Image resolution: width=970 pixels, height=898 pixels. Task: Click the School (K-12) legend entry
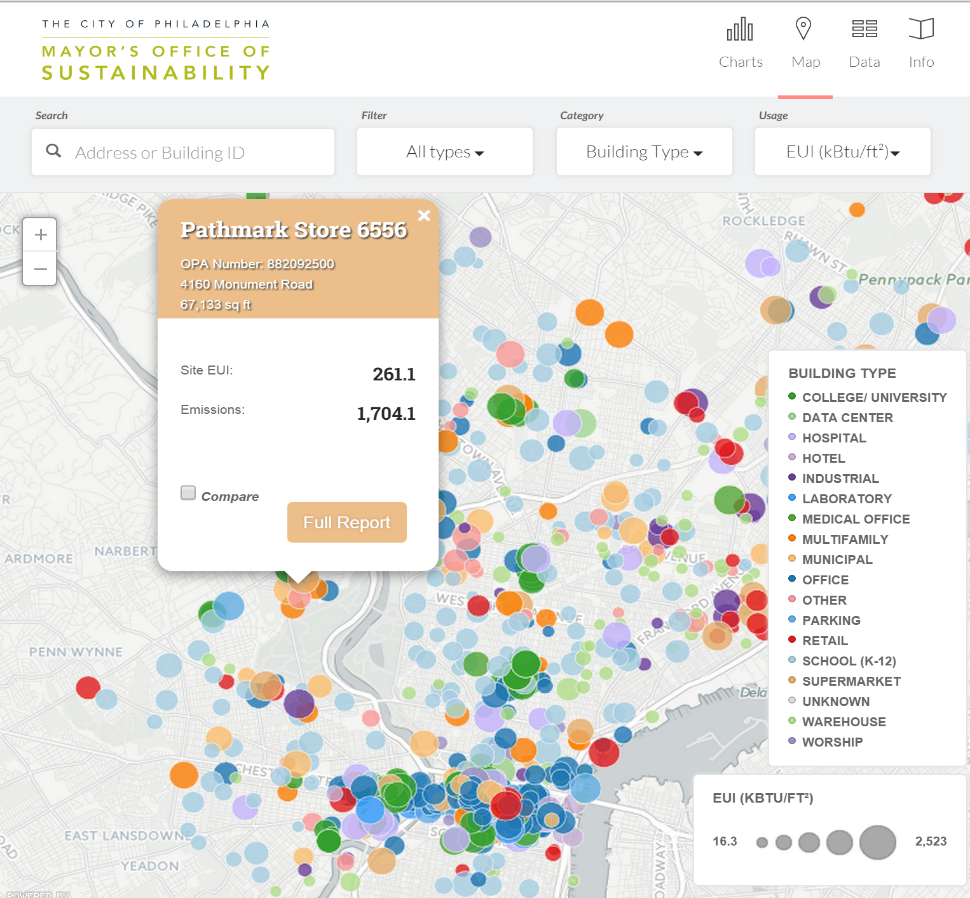click(x=842, y=661)
